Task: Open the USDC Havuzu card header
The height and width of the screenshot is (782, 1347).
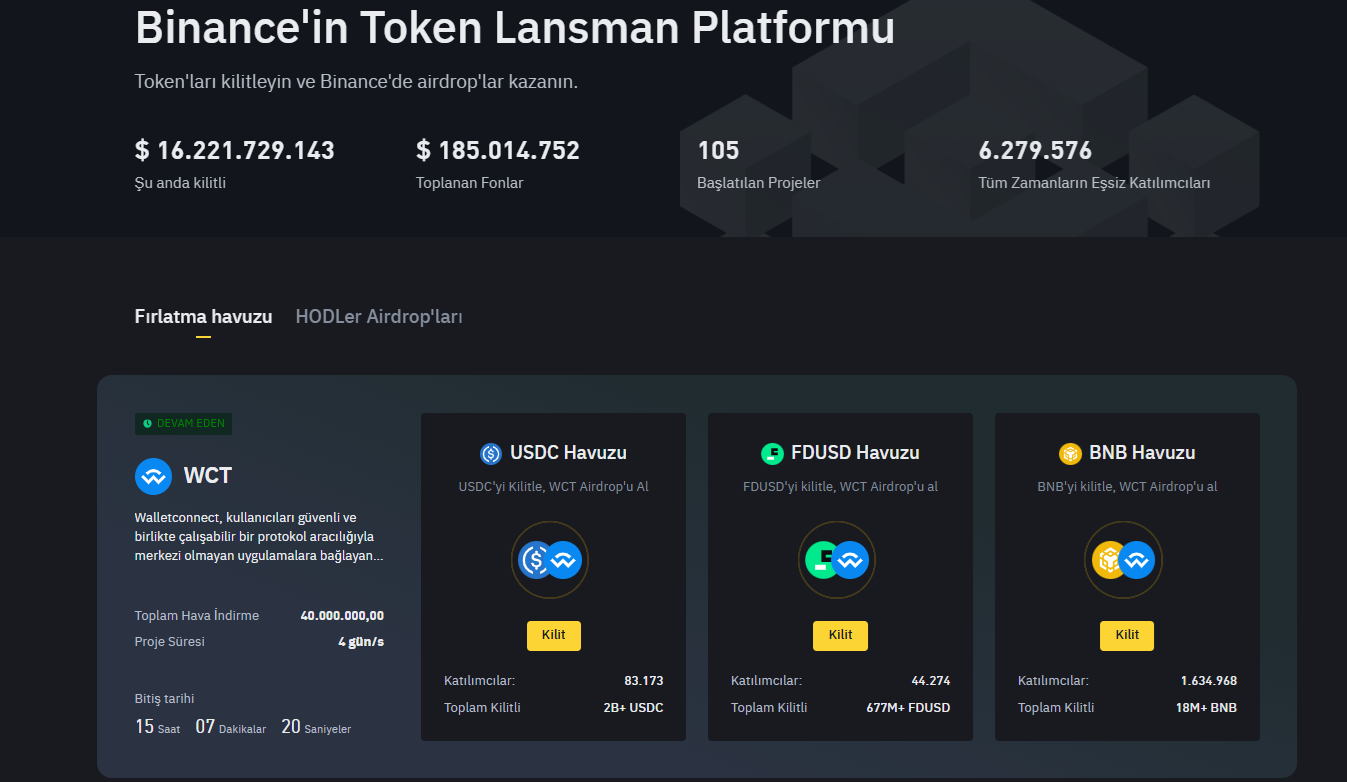Action: tap(553, 452)
